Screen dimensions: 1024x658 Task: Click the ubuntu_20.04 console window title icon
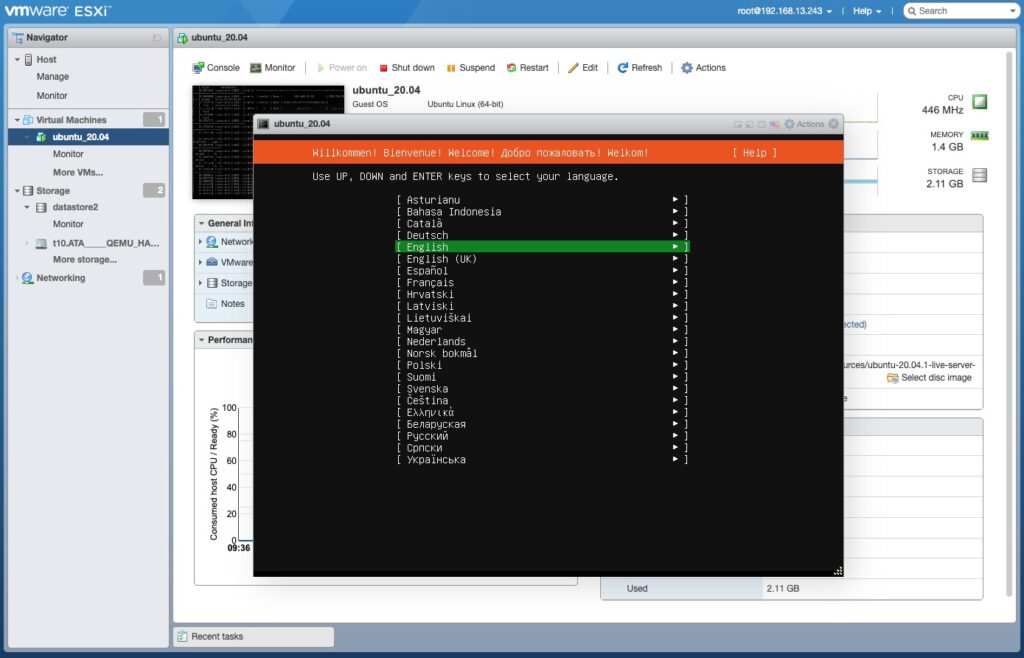263,124
